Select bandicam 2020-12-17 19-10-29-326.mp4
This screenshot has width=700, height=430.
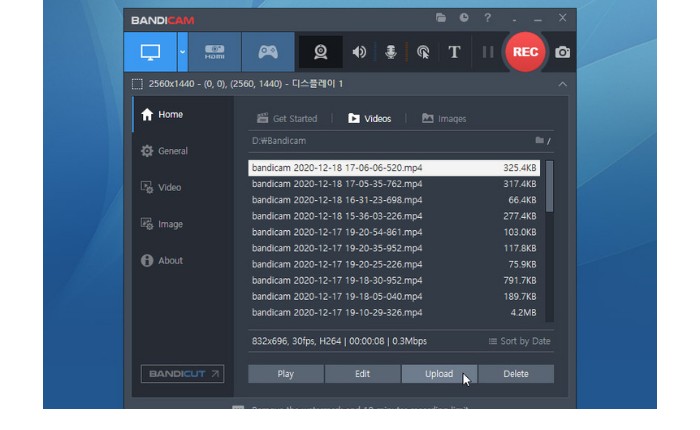394,313
